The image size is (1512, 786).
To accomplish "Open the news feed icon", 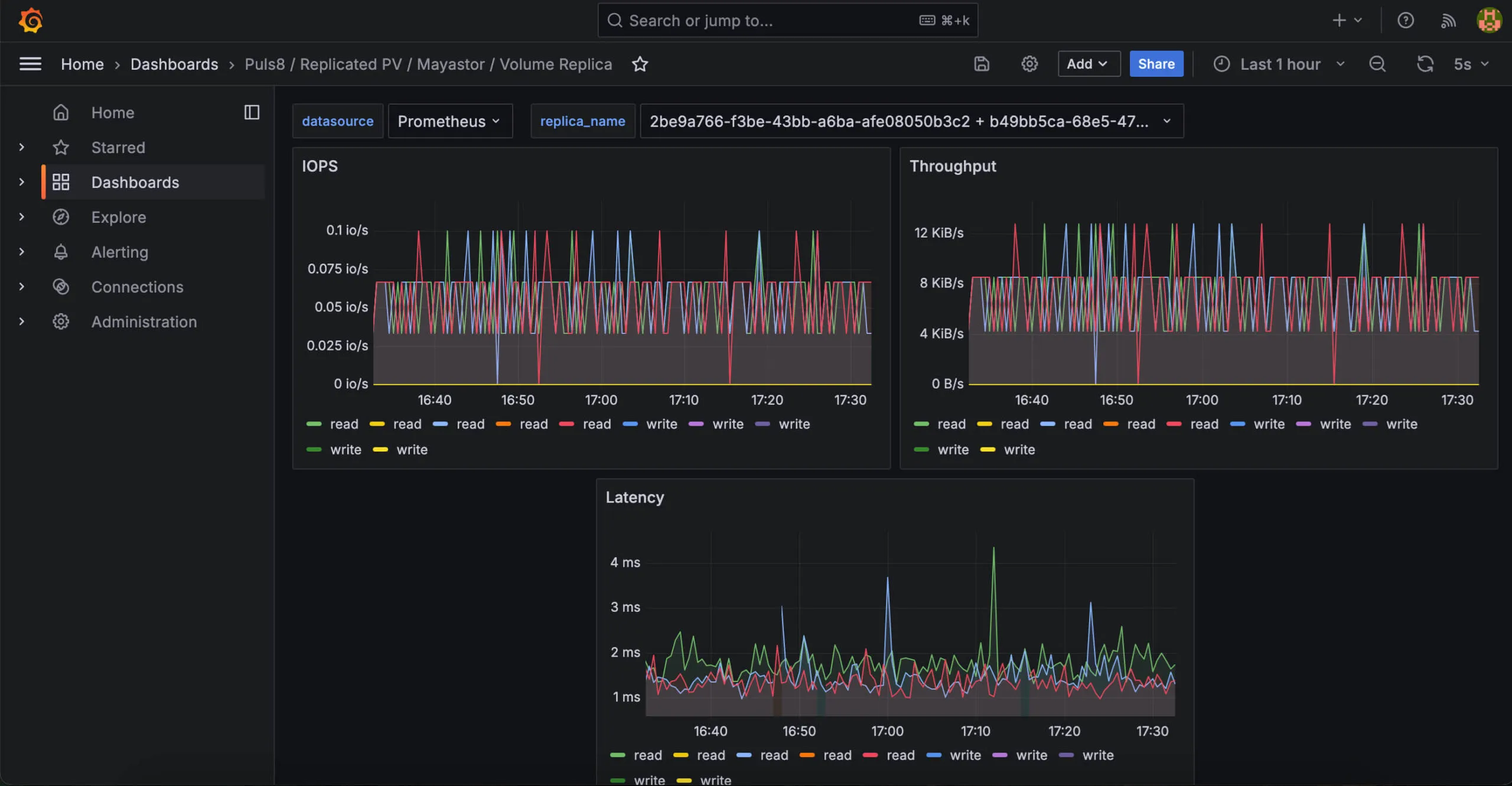I will pyautogui.click(x=1448, y=20).
